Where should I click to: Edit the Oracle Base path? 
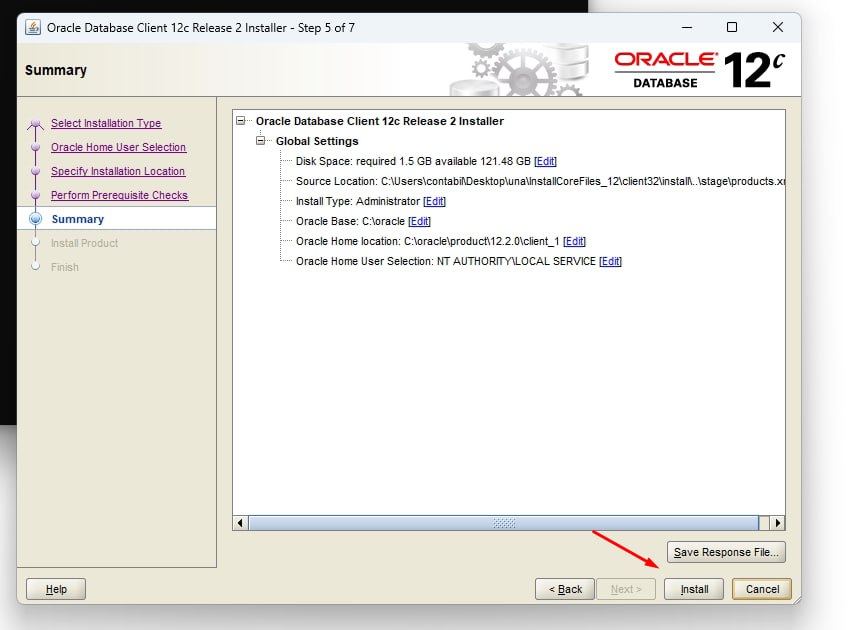point(419,221)
